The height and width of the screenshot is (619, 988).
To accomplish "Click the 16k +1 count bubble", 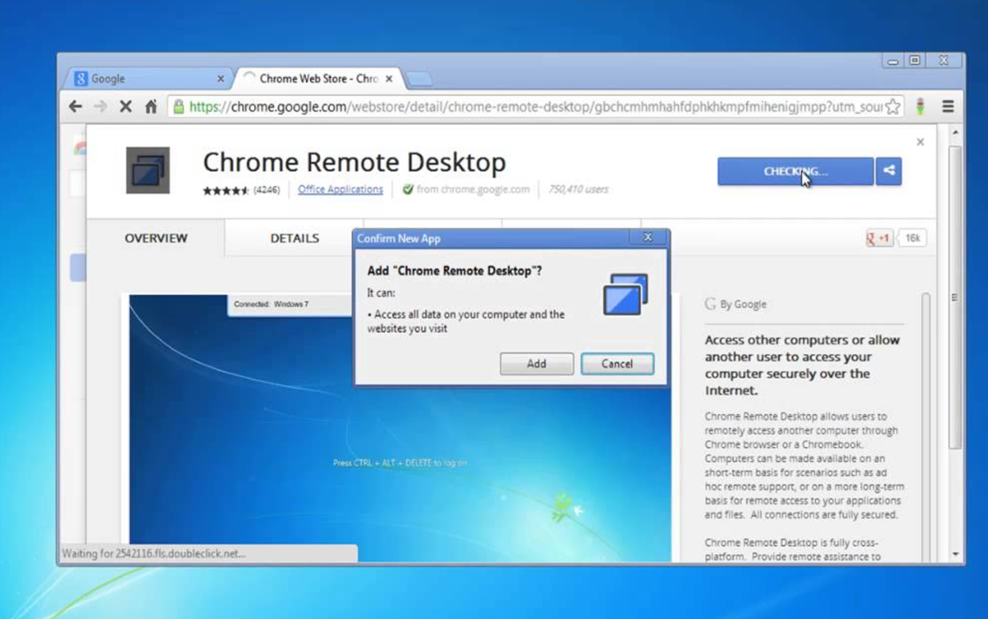I will [912, 238].
